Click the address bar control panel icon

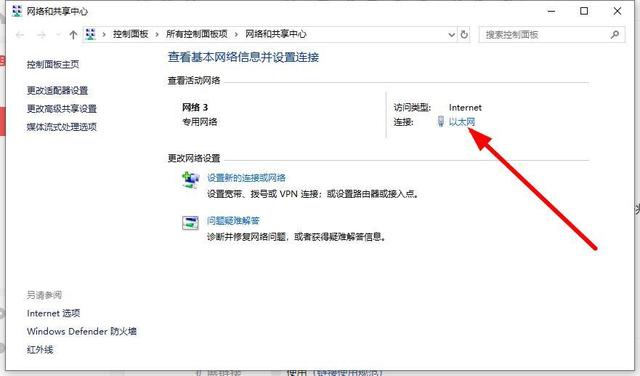pyautogui.click(x=90, y=34)
